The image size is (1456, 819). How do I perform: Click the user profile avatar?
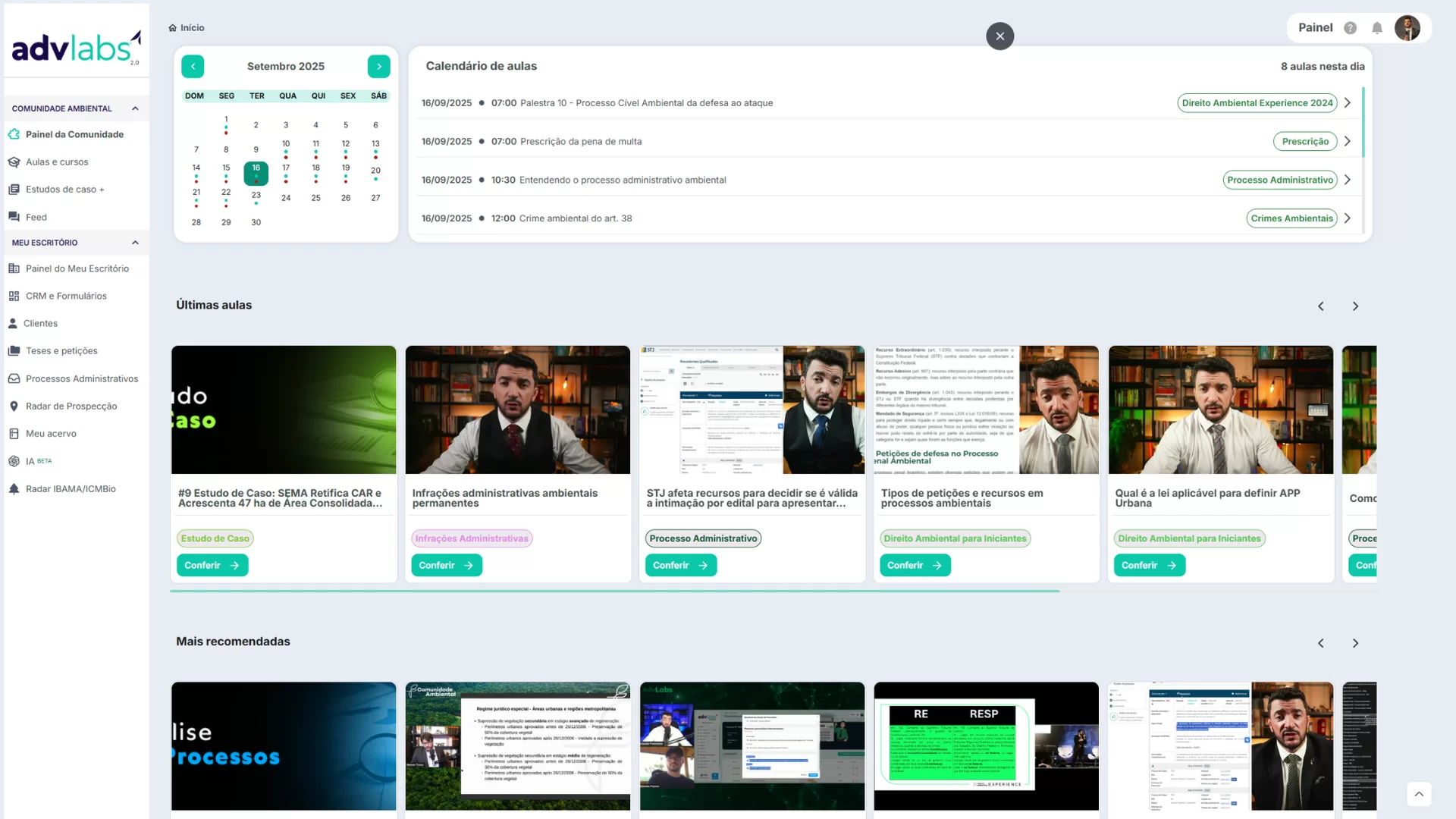click(1407, 28)
